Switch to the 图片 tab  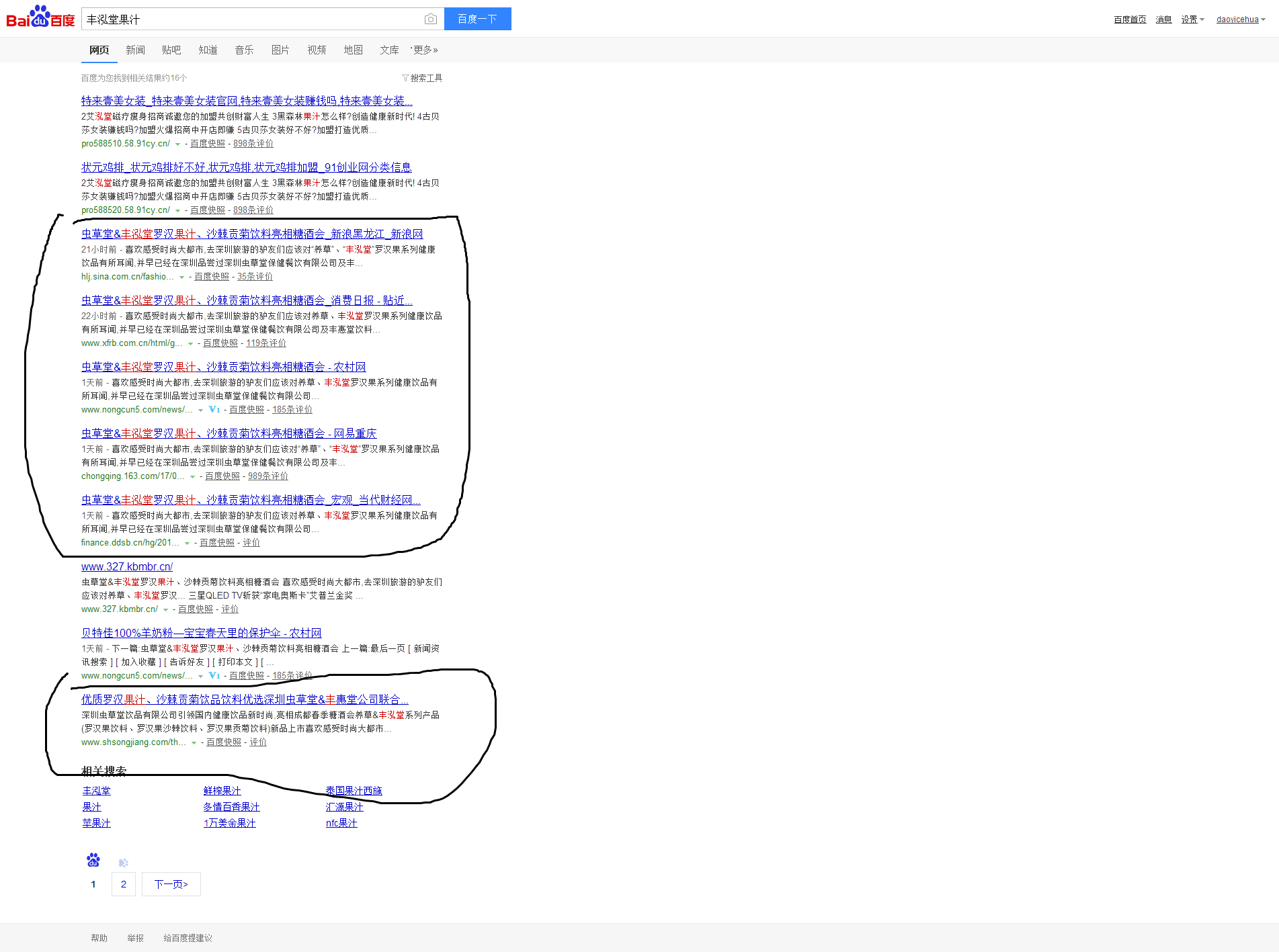click(x=281, y=50)
